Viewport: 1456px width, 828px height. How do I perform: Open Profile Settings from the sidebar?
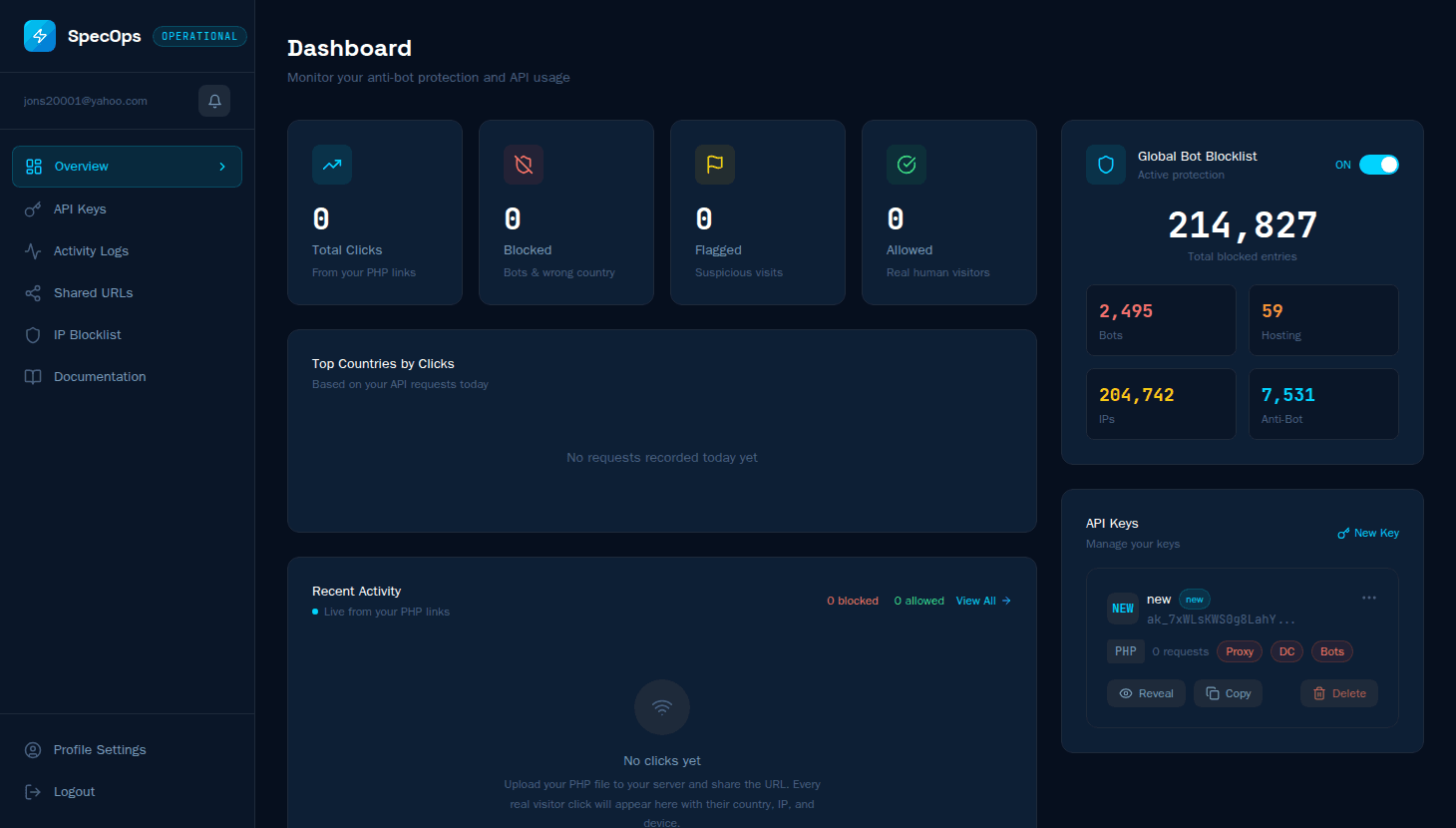click(x=100, y=749)
